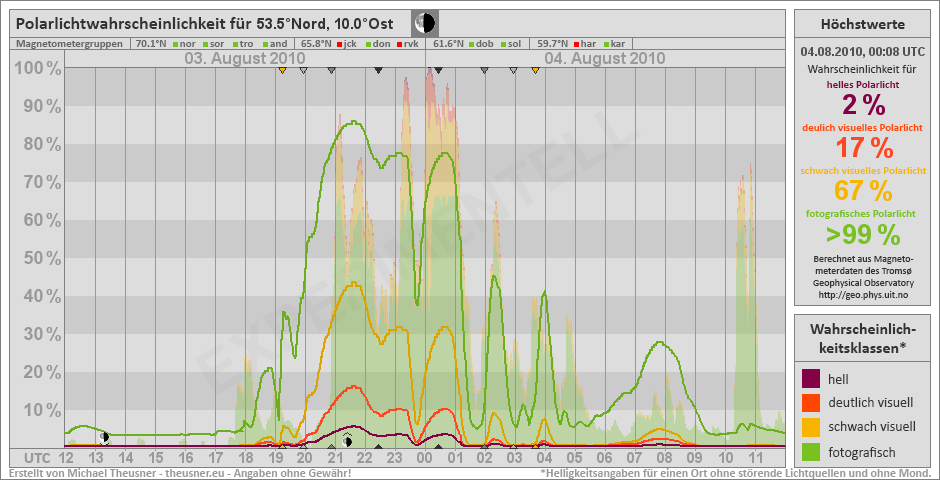
Task: Click the moon phase icon in the title bar
Action: [425, 23]
